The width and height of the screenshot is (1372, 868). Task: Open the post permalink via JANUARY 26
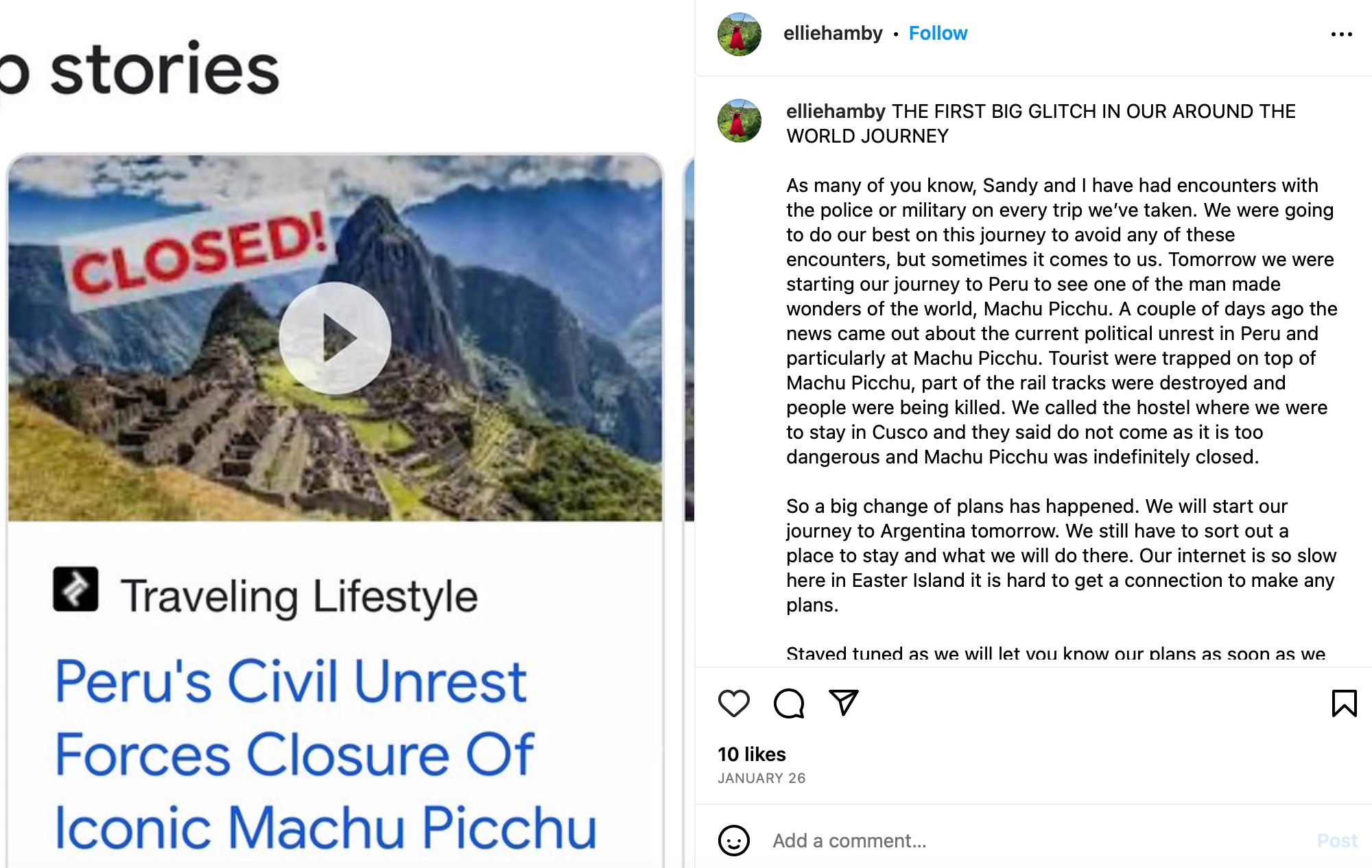761,778
